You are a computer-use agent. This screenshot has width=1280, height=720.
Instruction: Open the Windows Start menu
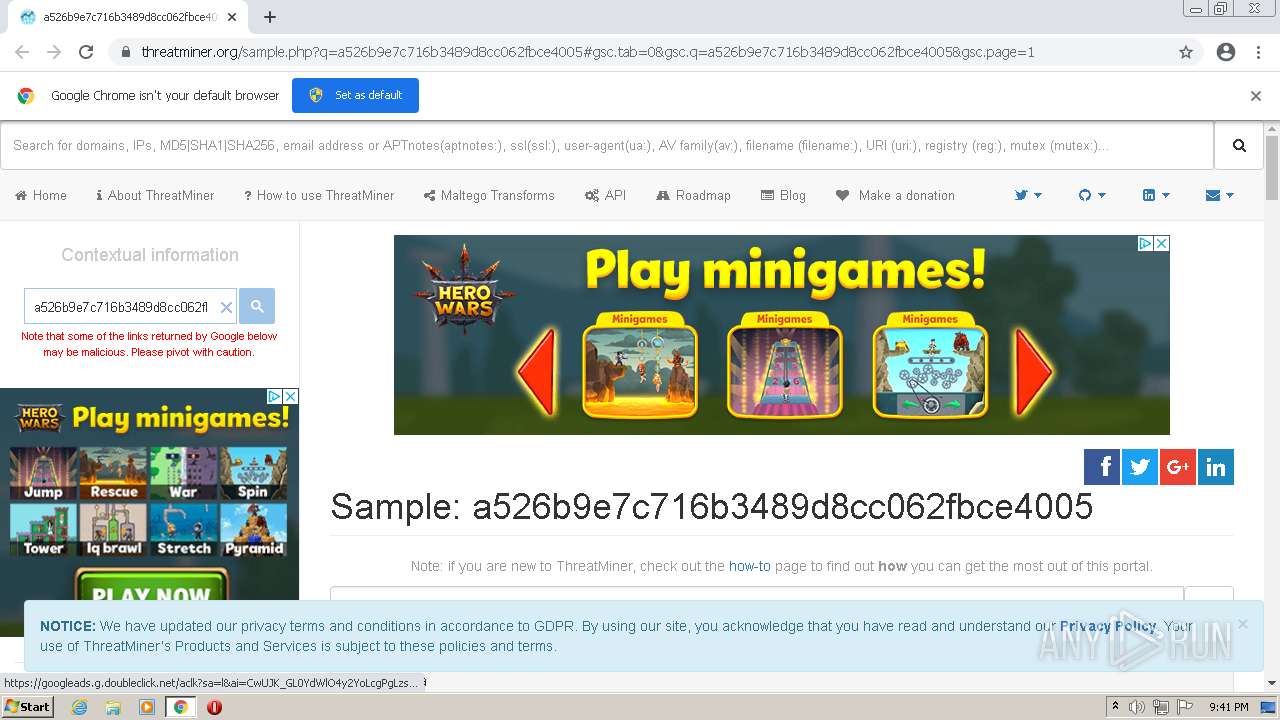tap(28, 707)
